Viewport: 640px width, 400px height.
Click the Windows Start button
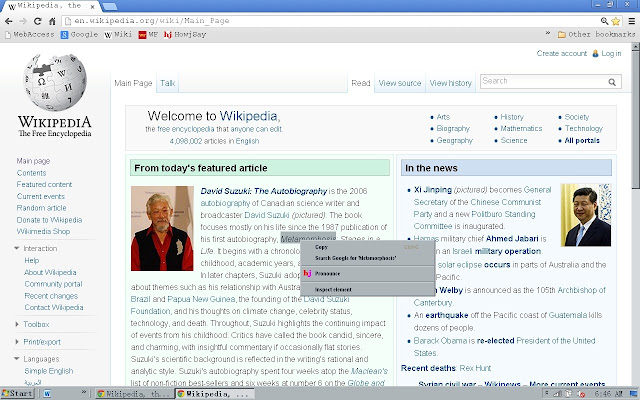click(17, 393)
